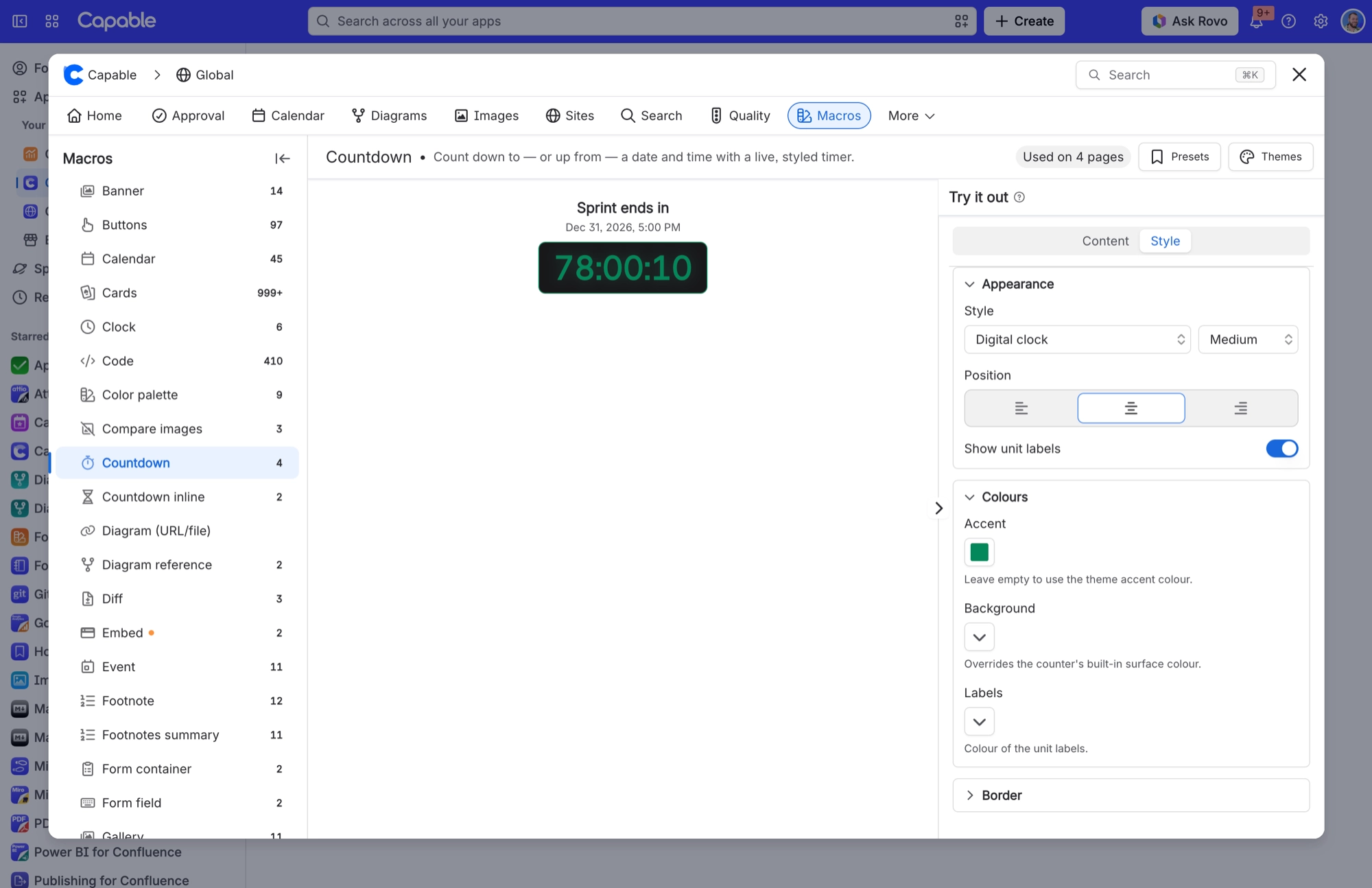Open the Medium size dropdown
Screen dimensions: 1372x888
tap(1248, 340)
